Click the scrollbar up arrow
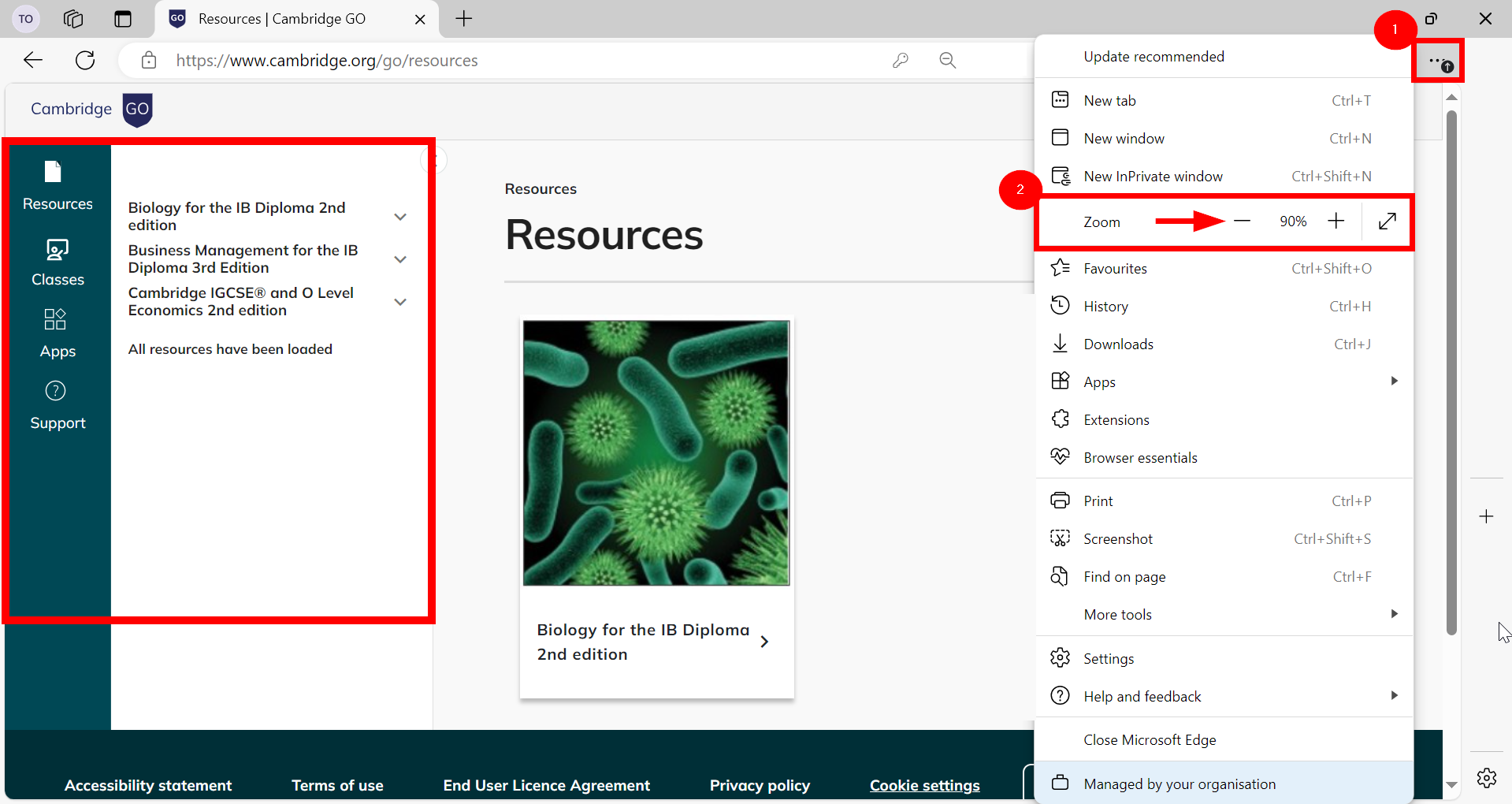The height and width of the screenshot is (804, 1512). tap(1451, 97)
